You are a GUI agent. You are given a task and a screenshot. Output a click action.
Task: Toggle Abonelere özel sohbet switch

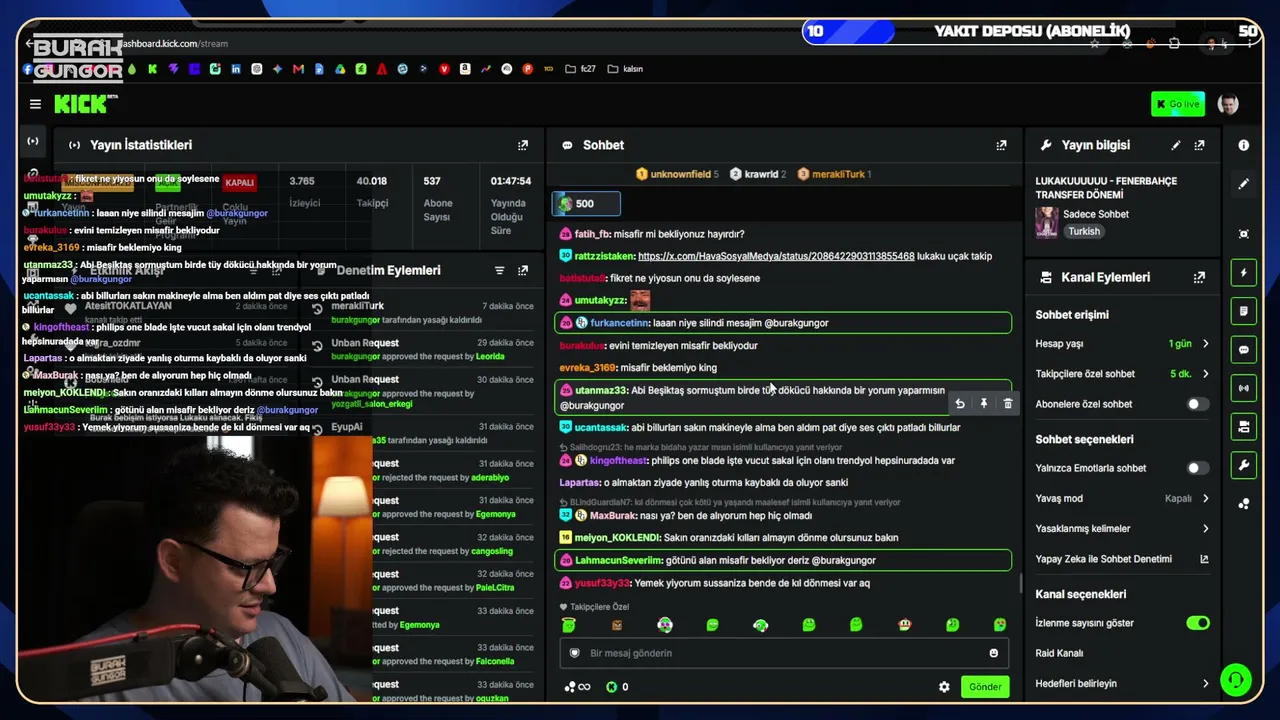1197,404
